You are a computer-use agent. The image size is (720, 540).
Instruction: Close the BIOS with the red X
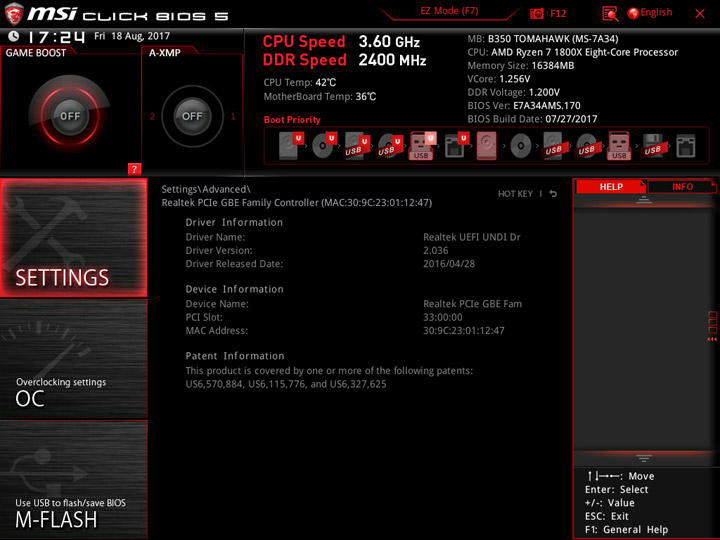(x=700, y=14)
